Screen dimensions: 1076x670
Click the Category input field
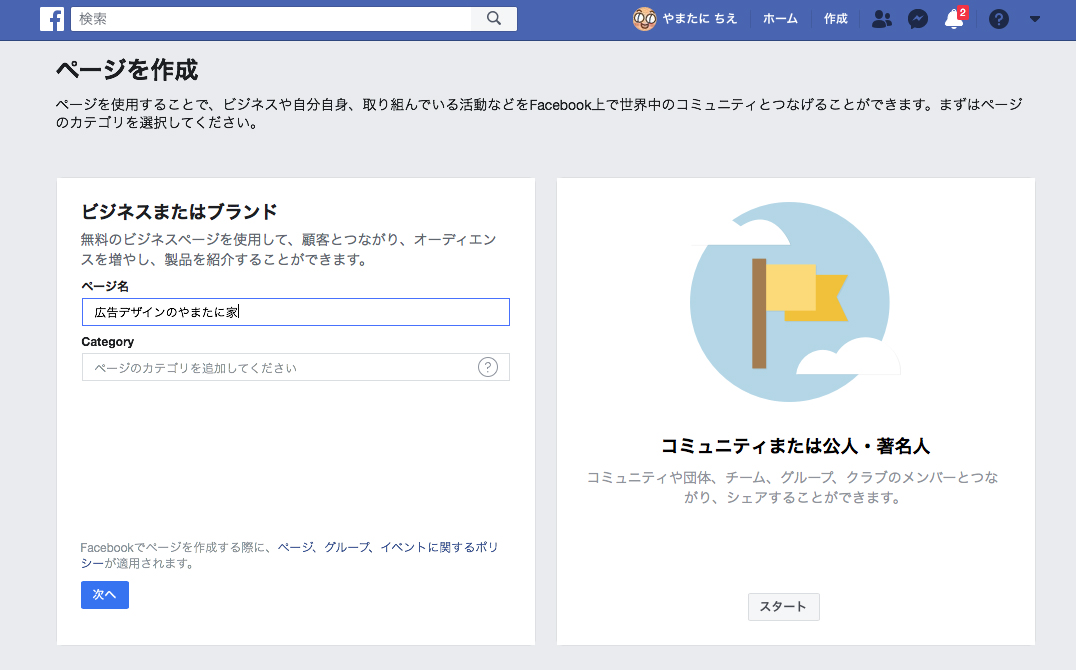tap(296, 367)
